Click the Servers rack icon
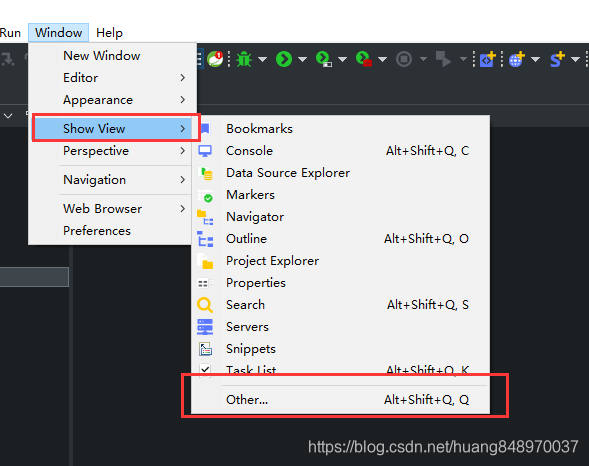The width and height of the screenshot is (589, 466). pyautogui.click(x=205, y=327)
